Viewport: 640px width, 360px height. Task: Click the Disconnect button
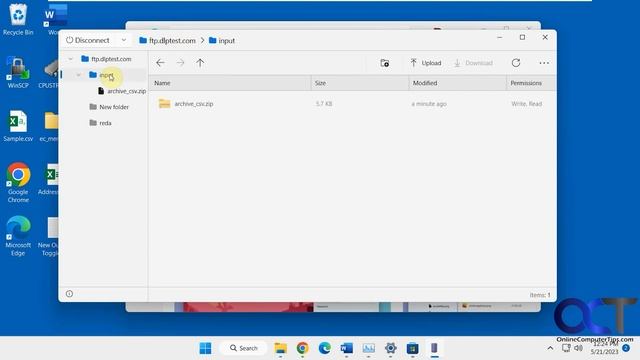click(x=88, y=40)
